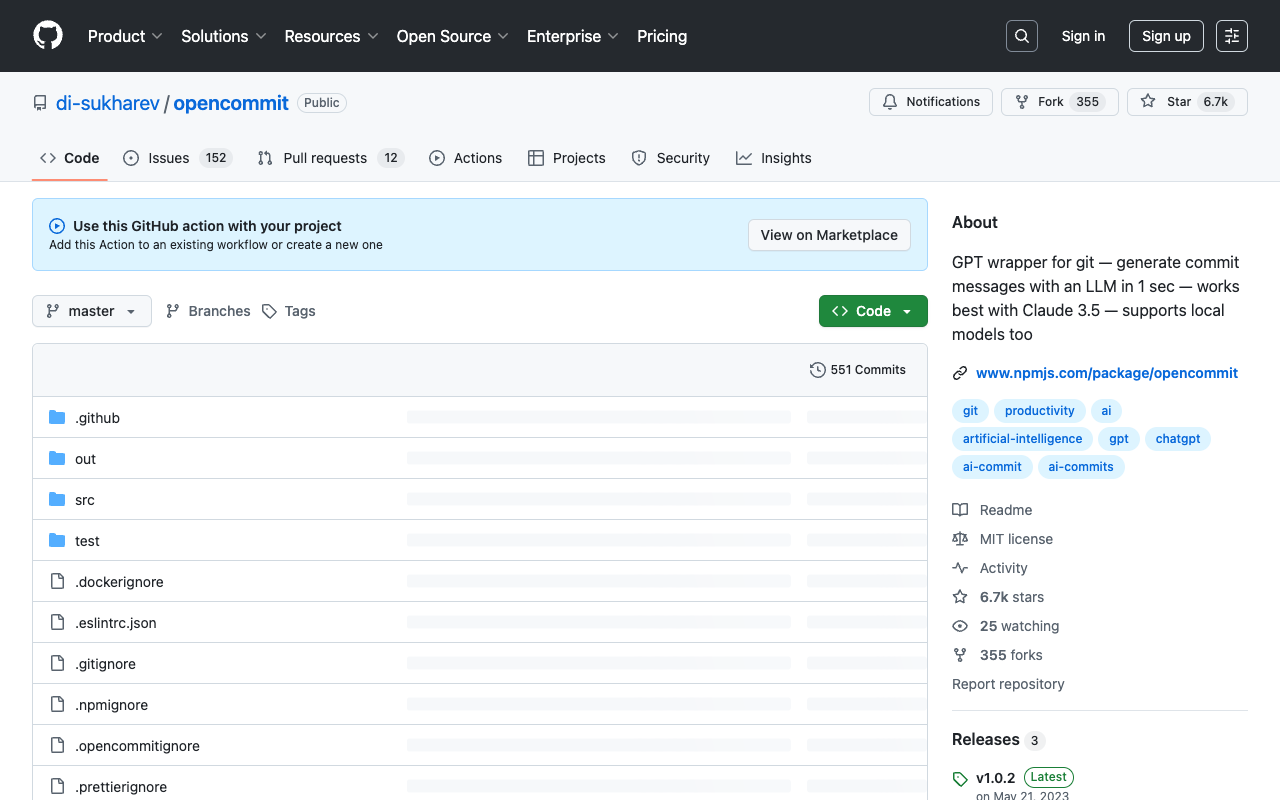Open the 6.7k stars link
1280x800 pixels.
pos(1012,597)
